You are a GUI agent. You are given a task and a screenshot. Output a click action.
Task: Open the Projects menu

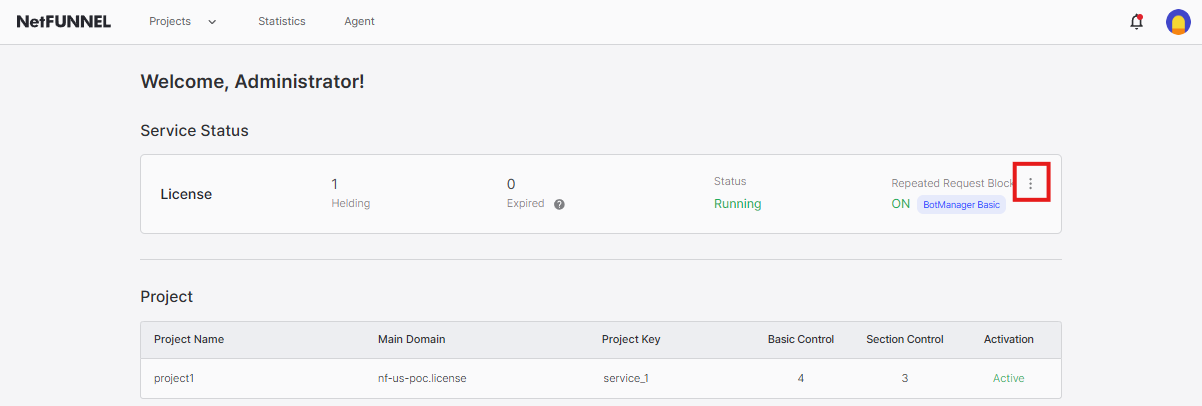click(170, 21)
